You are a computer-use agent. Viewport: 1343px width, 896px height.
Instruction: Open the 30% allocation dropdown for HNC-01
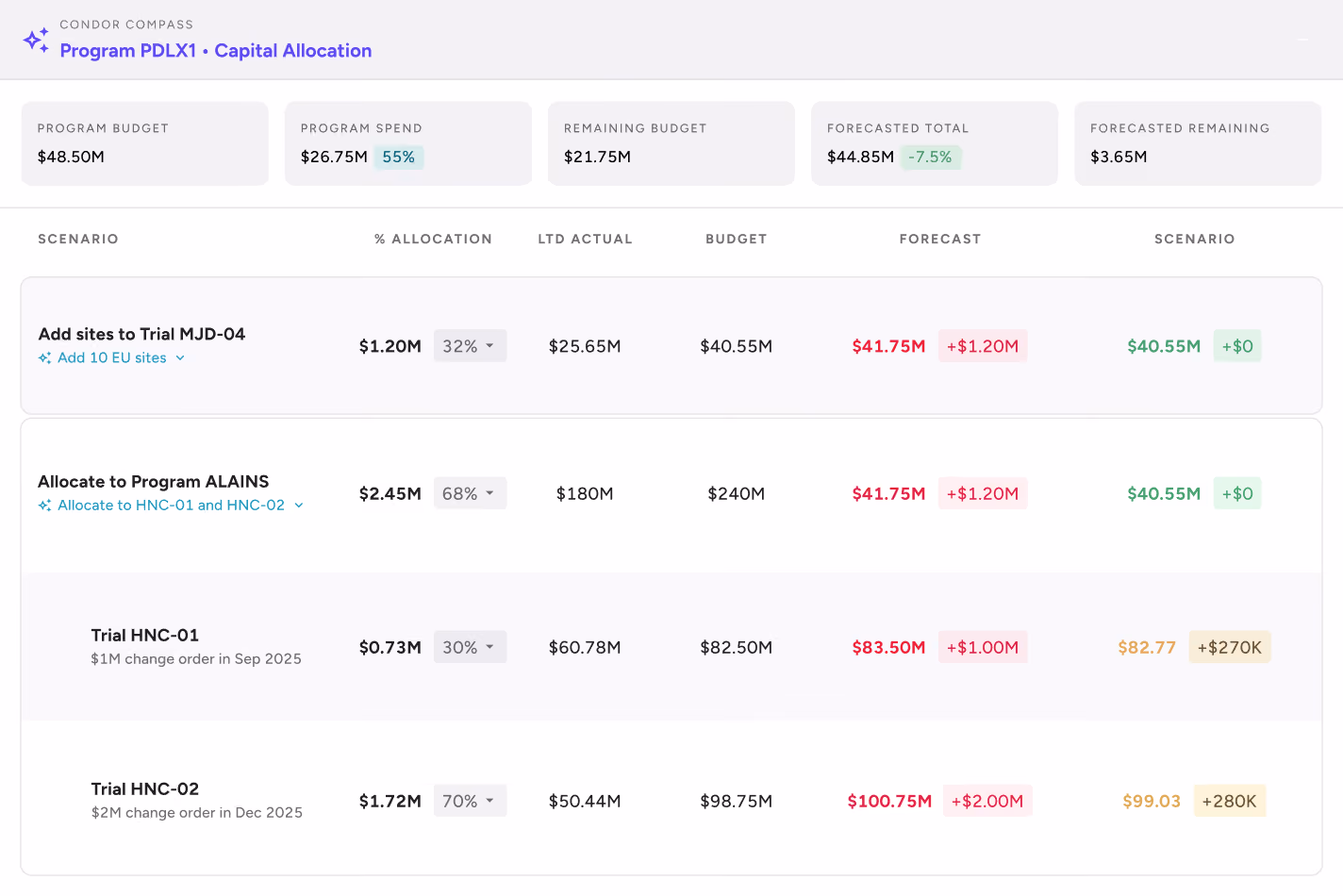[470, 647]
